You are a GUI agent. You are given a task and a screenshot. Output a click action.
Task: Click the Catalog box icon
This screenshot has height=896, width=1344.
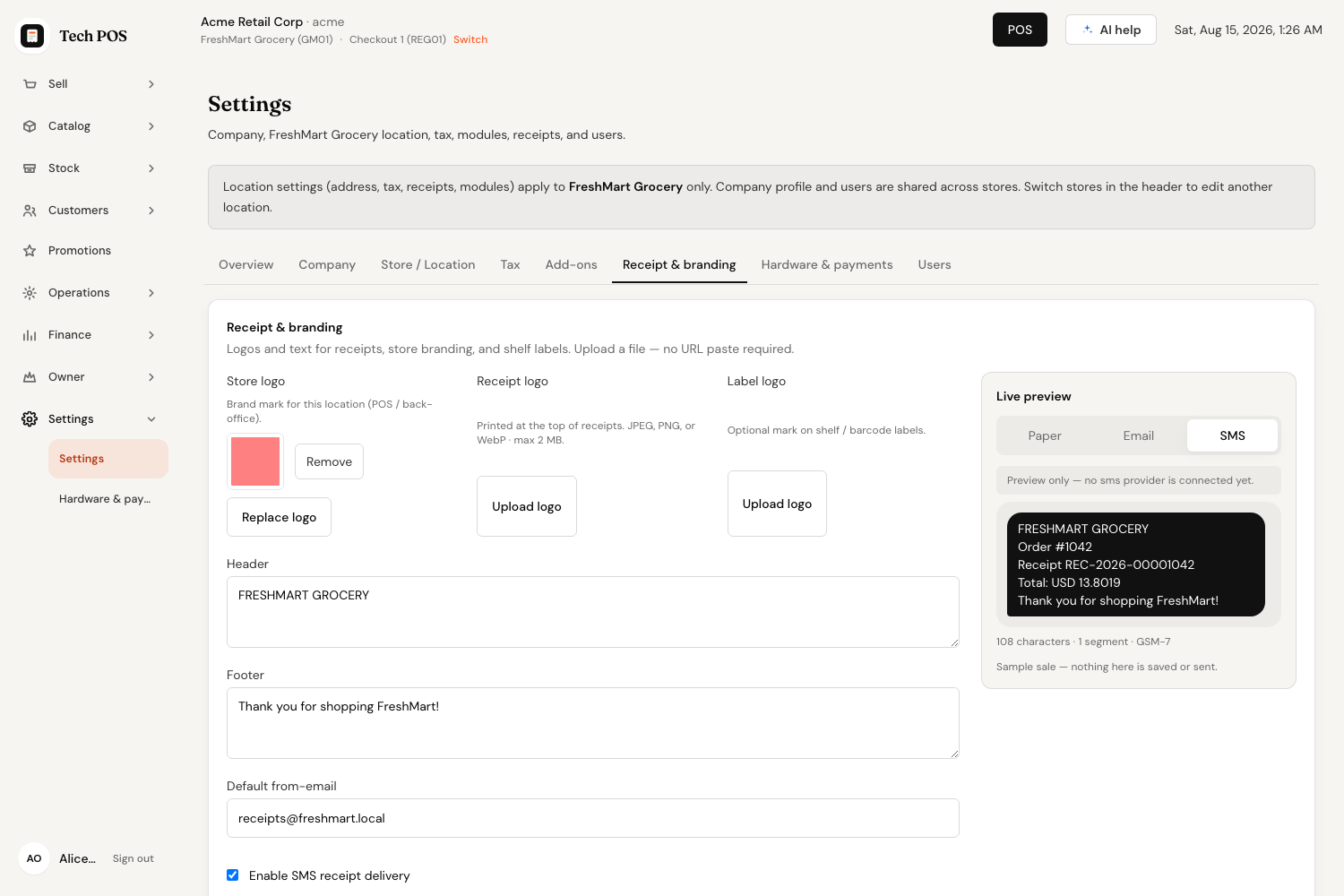(x=30, y=126)
